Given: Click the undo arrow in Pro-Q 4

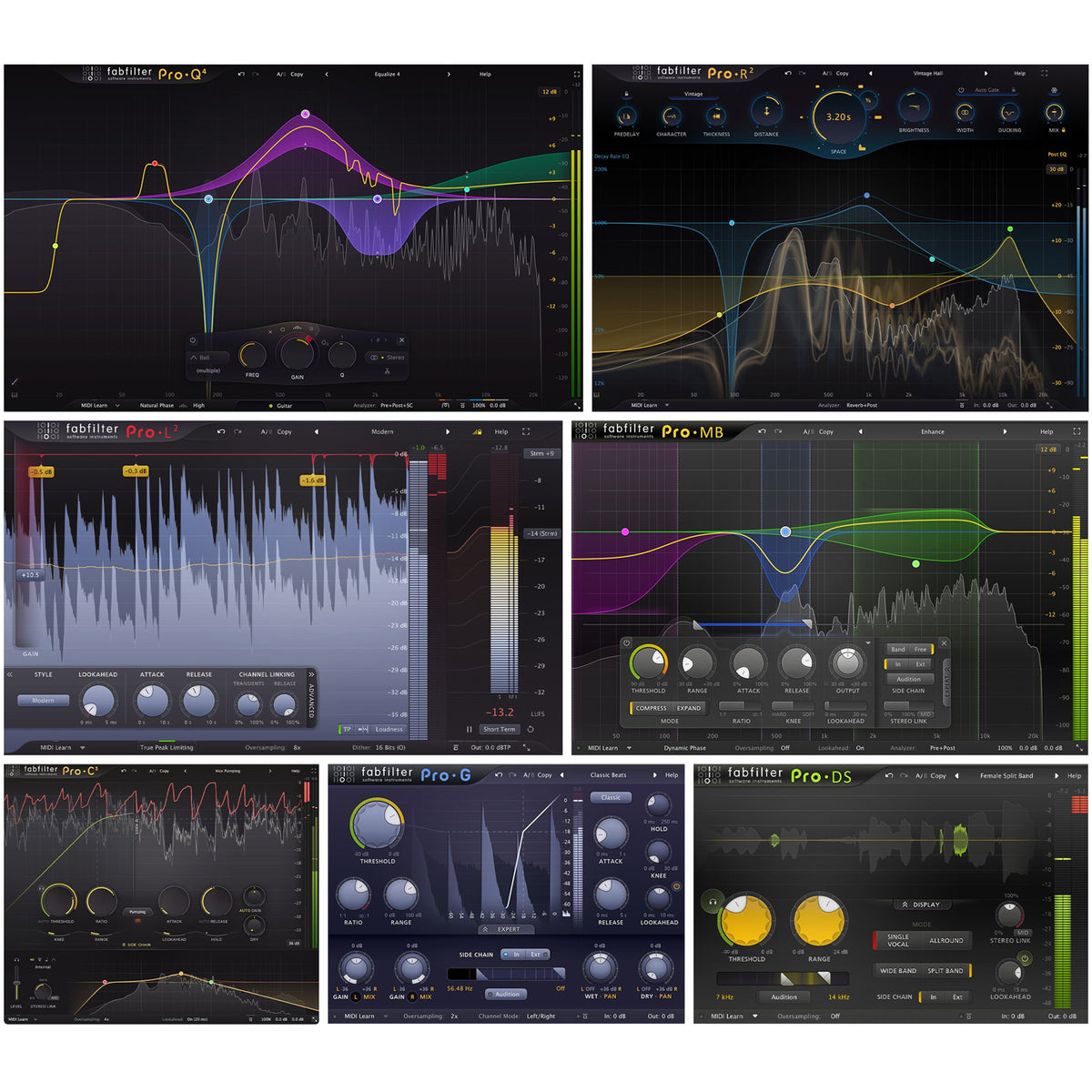Looking at the screenshot, I should [x=241, y=74].
